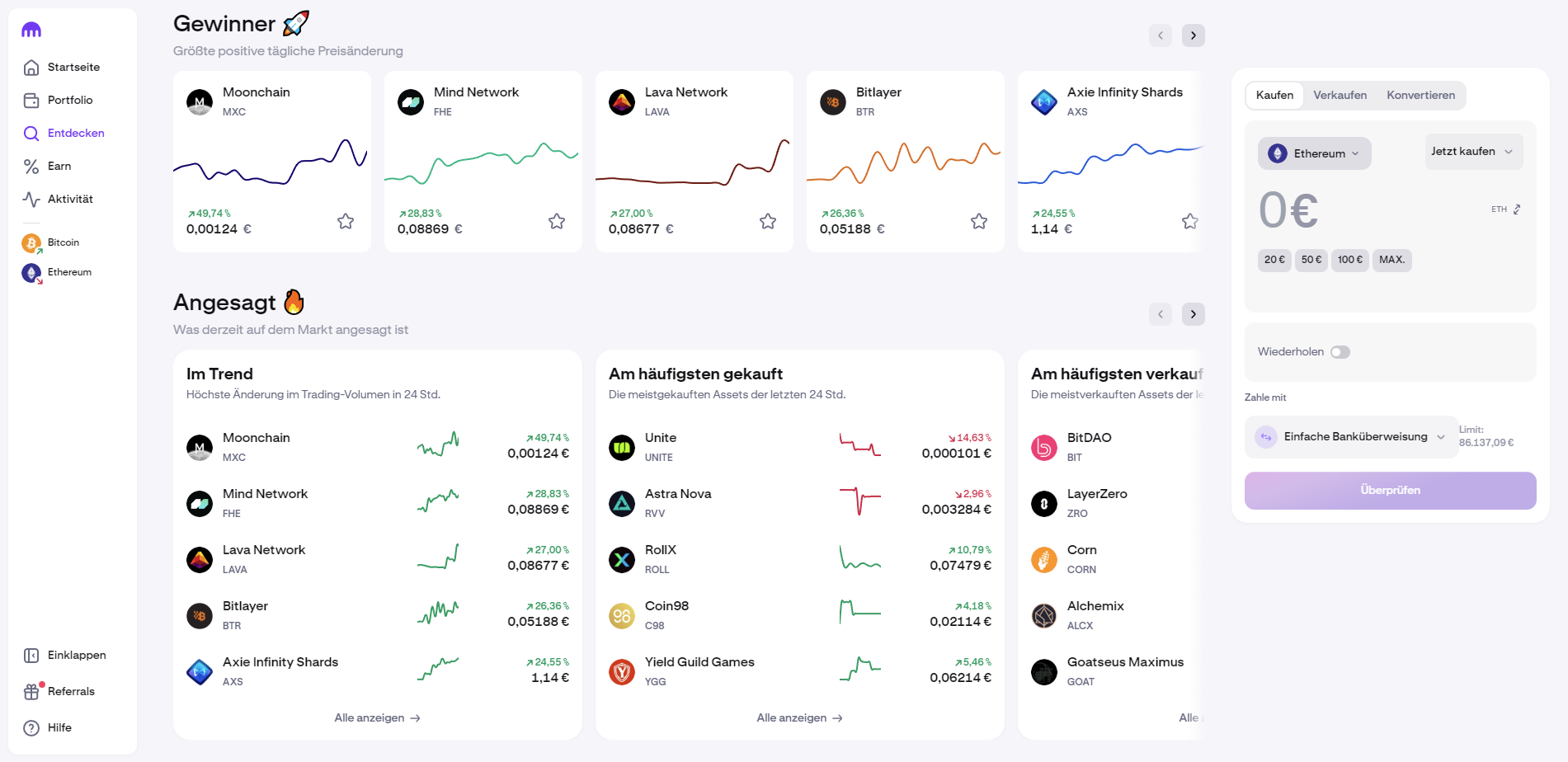Viewport: 1568px width, 762px height.
Task: Toggle the Mind Network favorite star
Action: (x=557, y=221)
